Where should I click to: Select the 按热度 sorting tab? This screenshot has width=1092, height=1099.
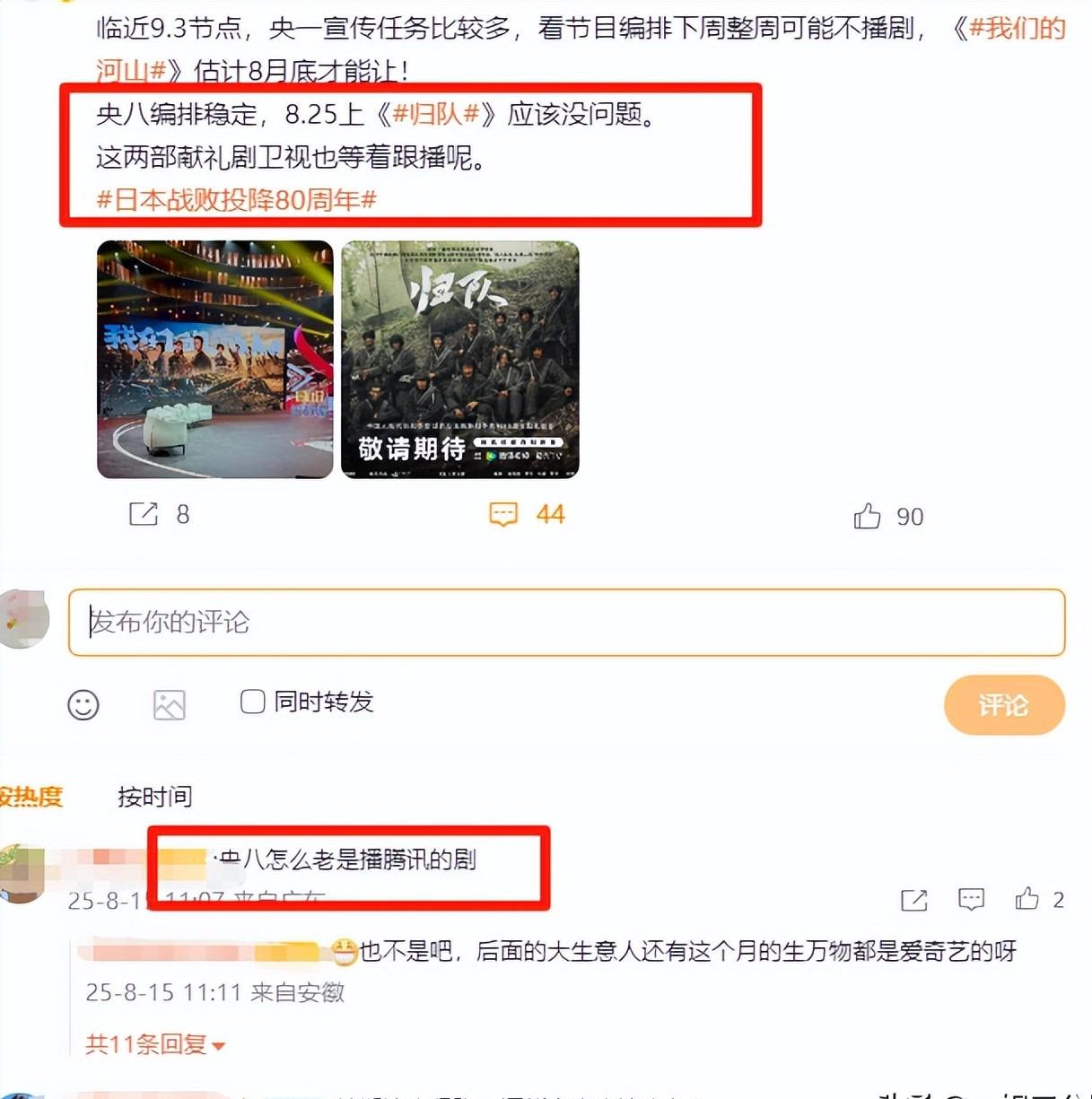point(31,797)
